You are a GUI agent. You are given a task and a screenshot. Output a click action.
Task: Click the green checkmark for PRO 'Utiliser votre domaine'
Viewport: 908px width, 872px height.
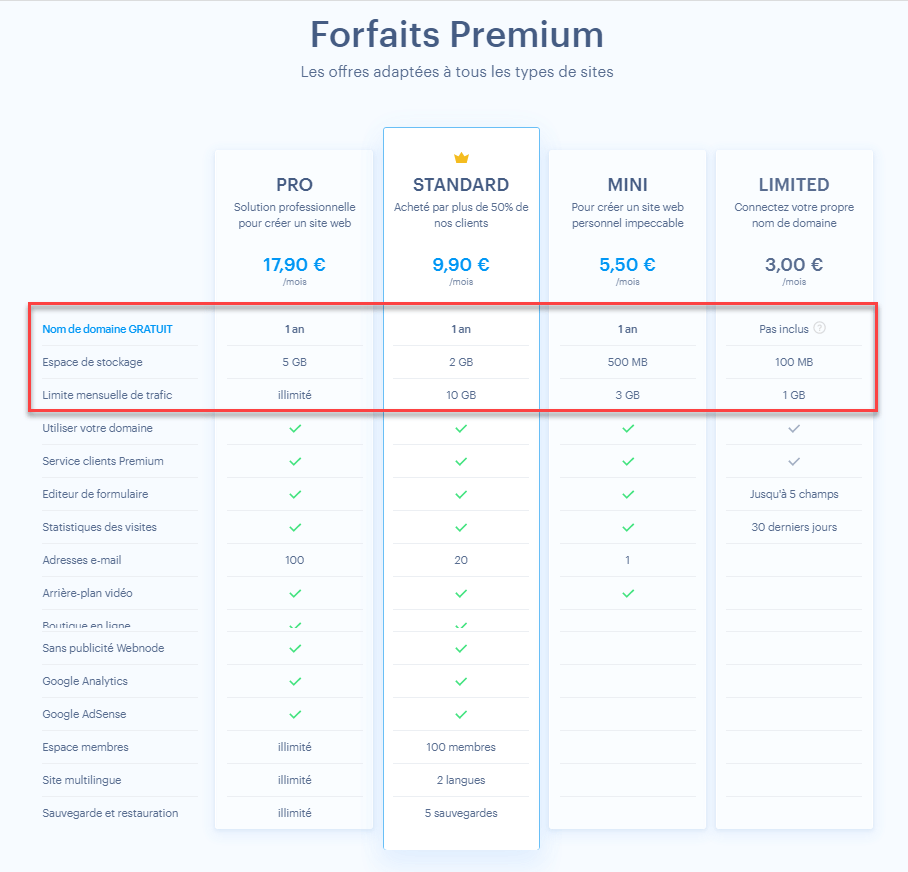point(294,428)
